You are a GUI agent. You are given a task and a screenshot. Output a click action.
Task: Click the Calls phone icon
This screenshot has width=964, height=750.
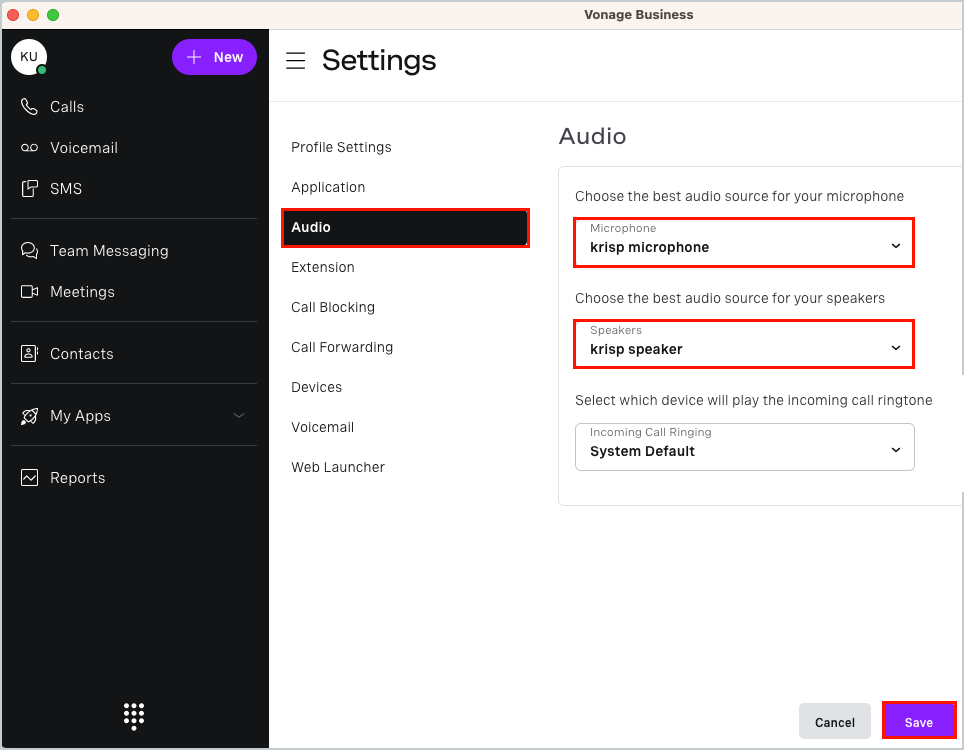[x=29, y=107]
